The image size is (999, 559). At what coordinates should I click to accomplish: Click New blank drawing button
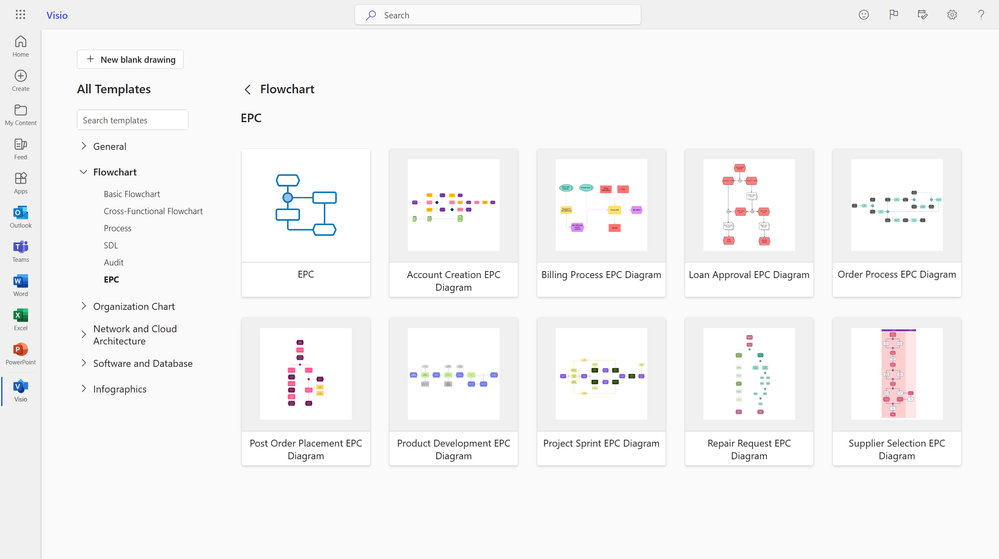[130, 60]
